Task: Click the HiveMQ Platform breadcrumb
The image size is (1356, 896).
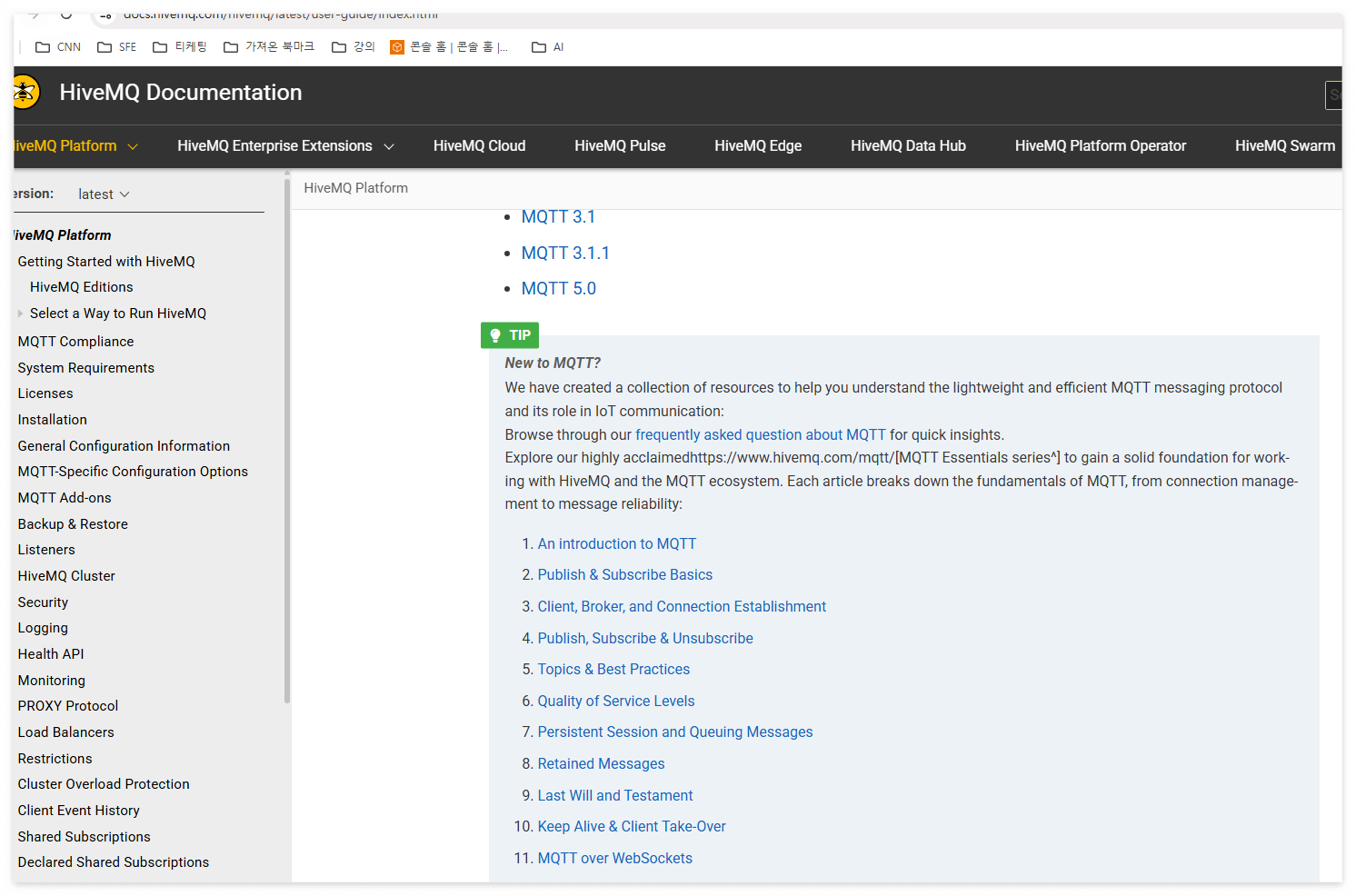Action: point(356,188)
